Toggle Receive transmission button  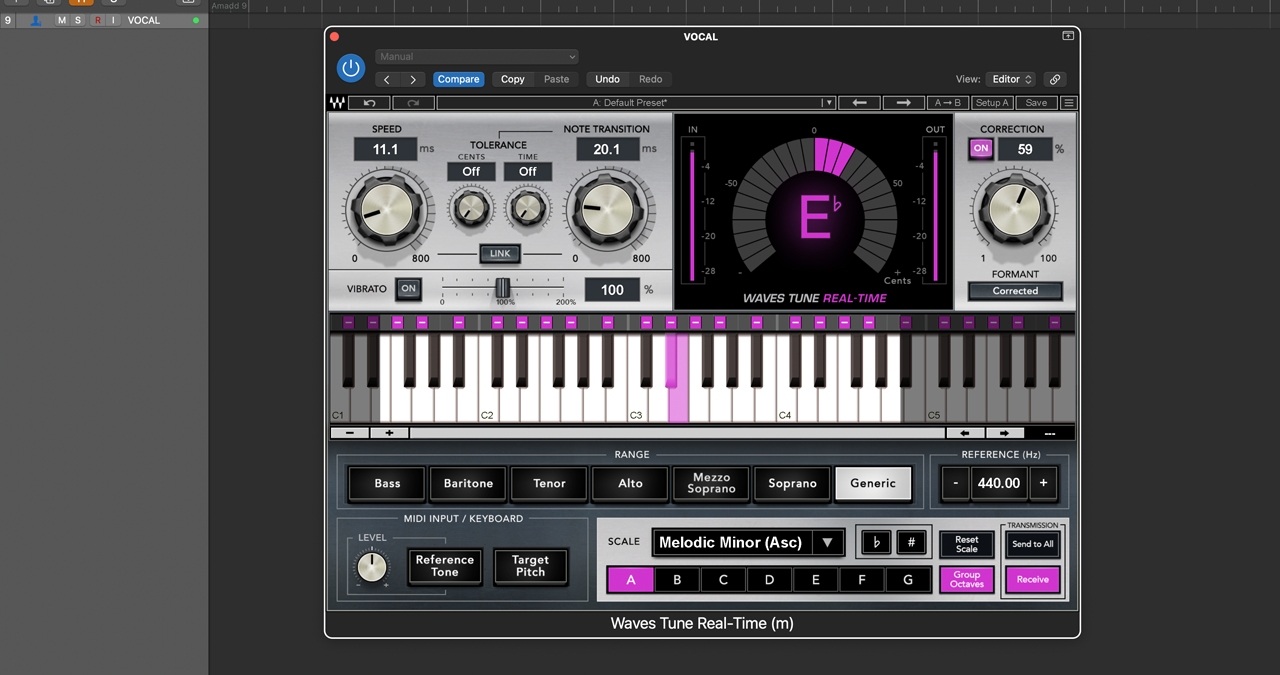[1033, 579]
